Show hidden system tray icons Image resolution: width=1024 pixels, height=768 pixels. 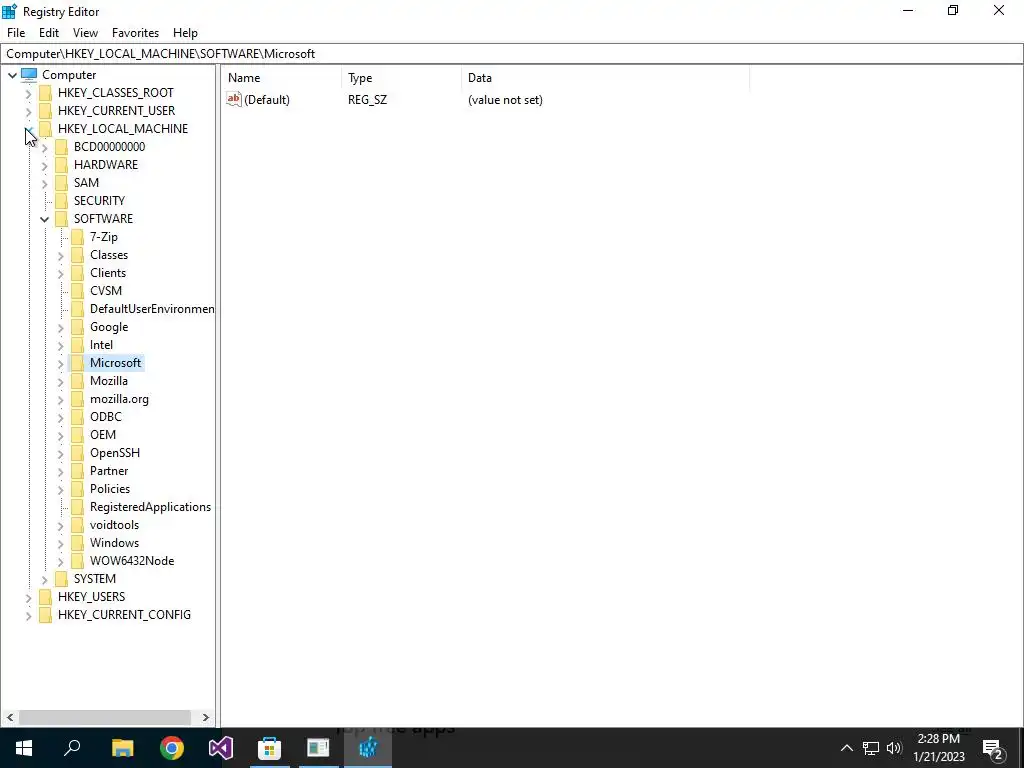846,748
